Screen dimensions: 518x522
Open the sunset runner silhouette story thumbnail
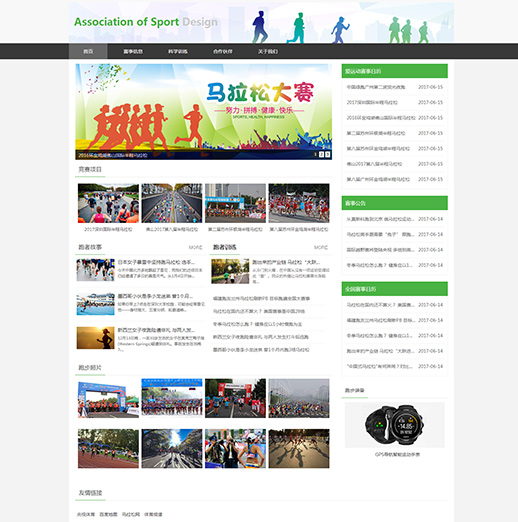coord(96,338)
